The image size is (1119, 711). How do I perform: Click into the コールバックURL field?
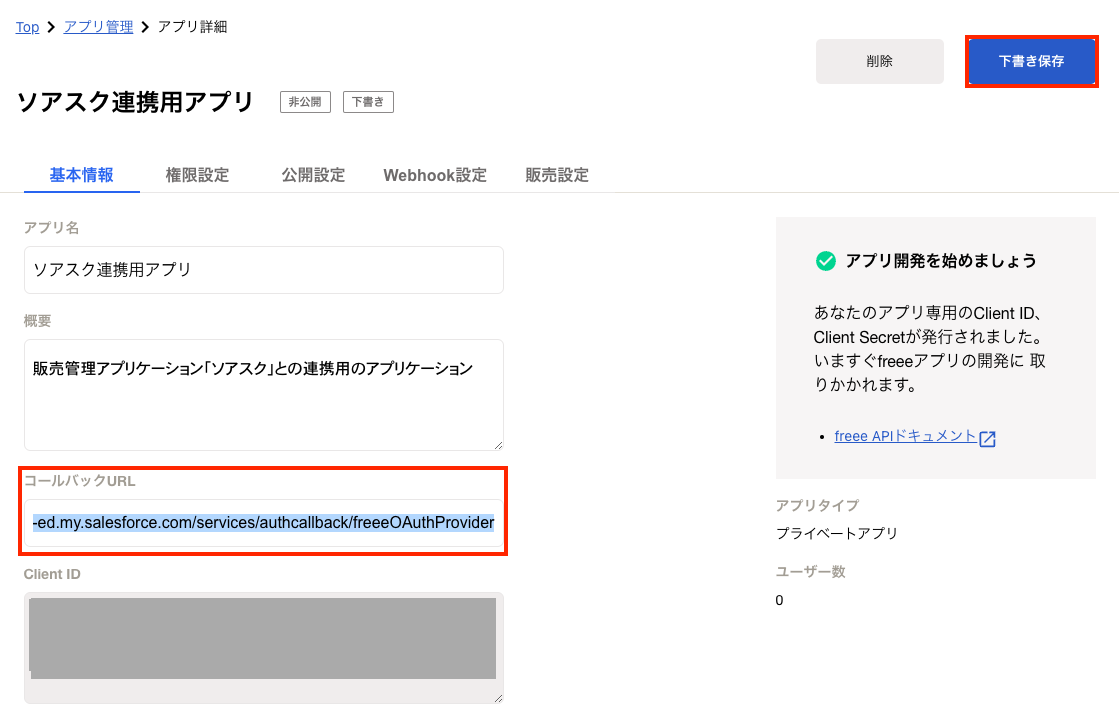click(263, 523)
